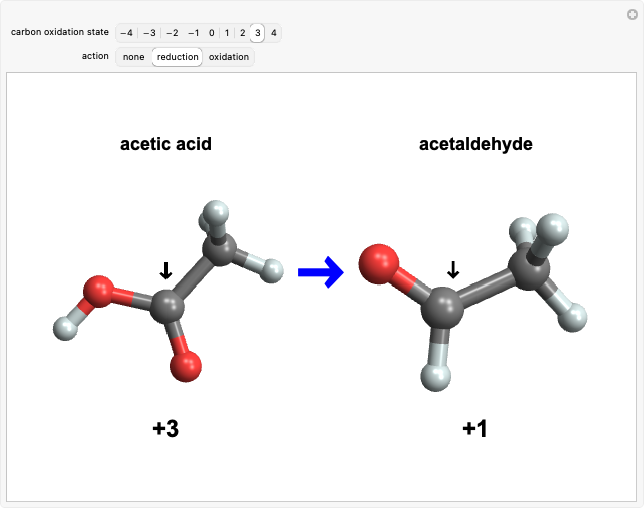This screenshot has width=644, height=509.
Task: Select oxidation state −3
Action: click(148, 33)
